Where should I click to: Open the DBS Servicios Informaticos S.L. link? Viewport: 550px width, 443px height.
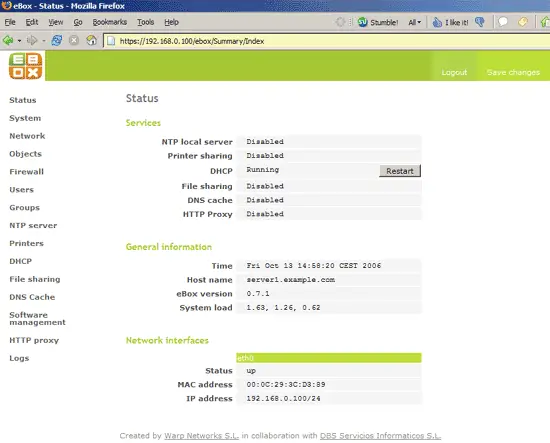(x=380, y=436)
